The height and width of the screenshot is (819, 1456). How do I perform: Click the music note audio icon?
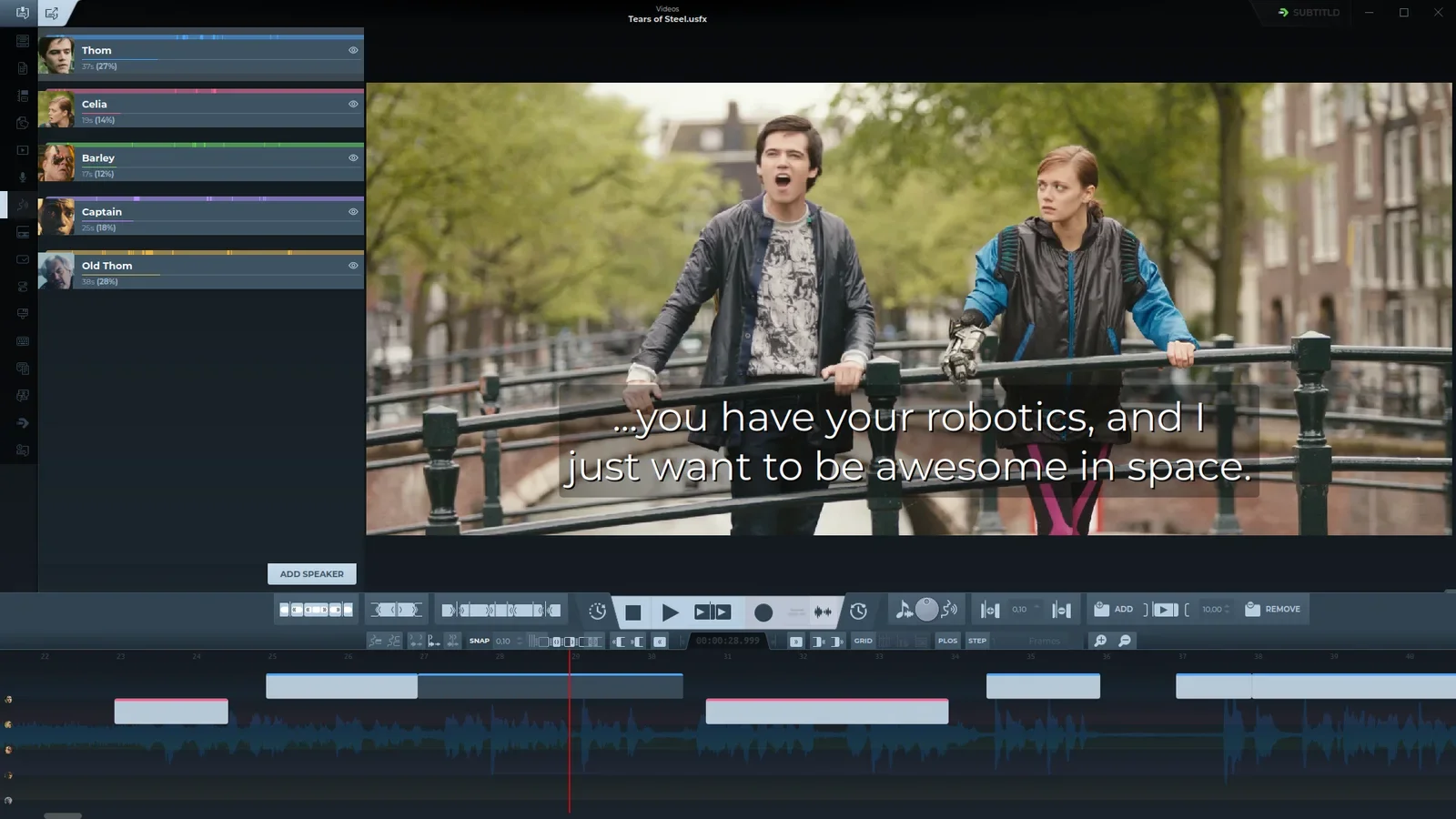pyautogui.click(x=904, y=610)
